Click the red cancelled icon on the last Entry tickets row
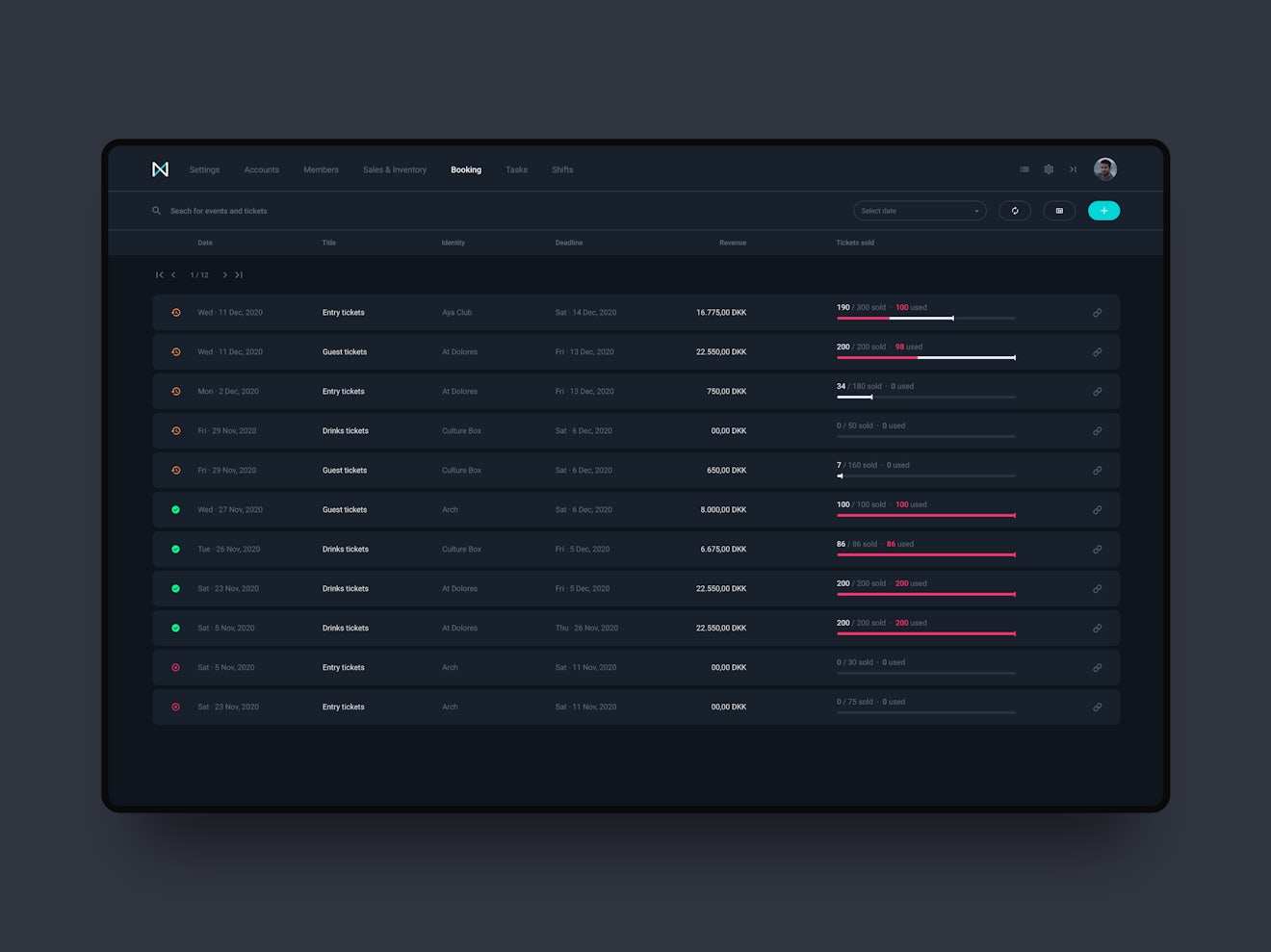Viewport: 1271px width, 952px height. 175,707
